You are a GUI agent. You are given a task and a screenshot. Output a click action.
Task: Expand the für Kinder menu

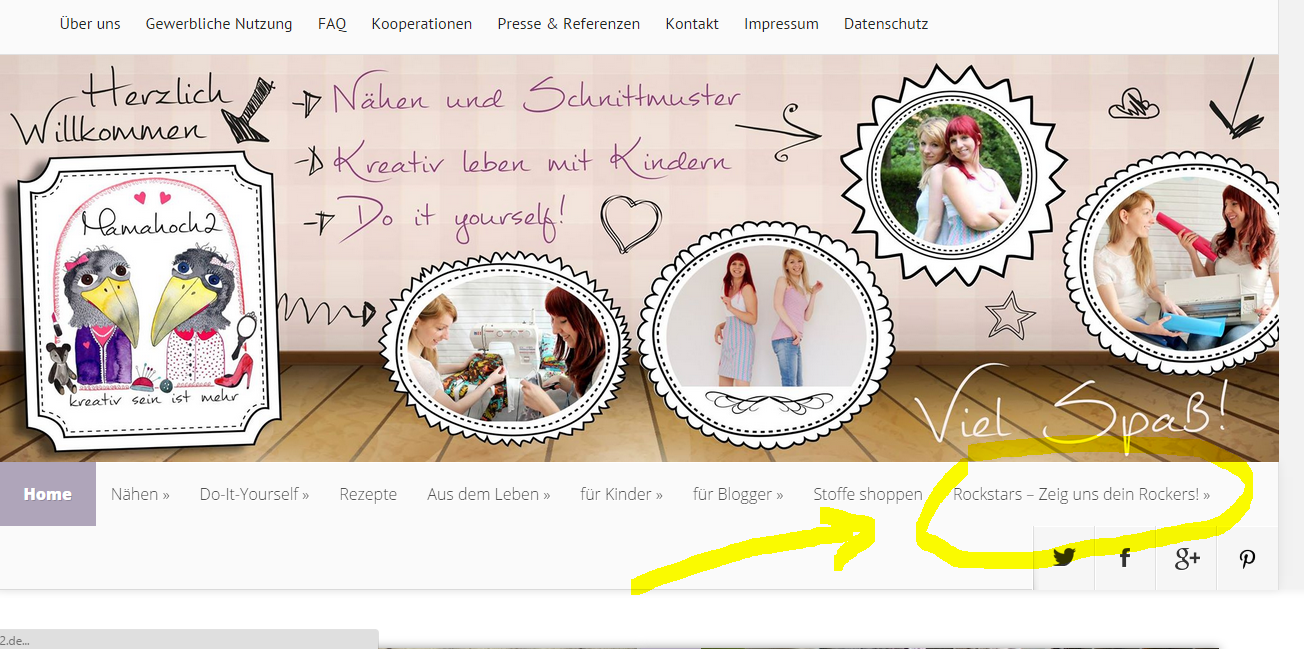click(x=621, y=494)
